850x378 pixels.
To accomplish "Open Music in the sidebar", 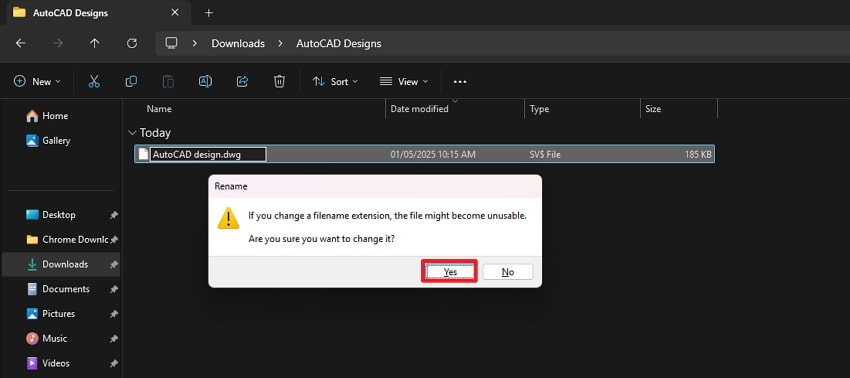I will pos(55,338).
